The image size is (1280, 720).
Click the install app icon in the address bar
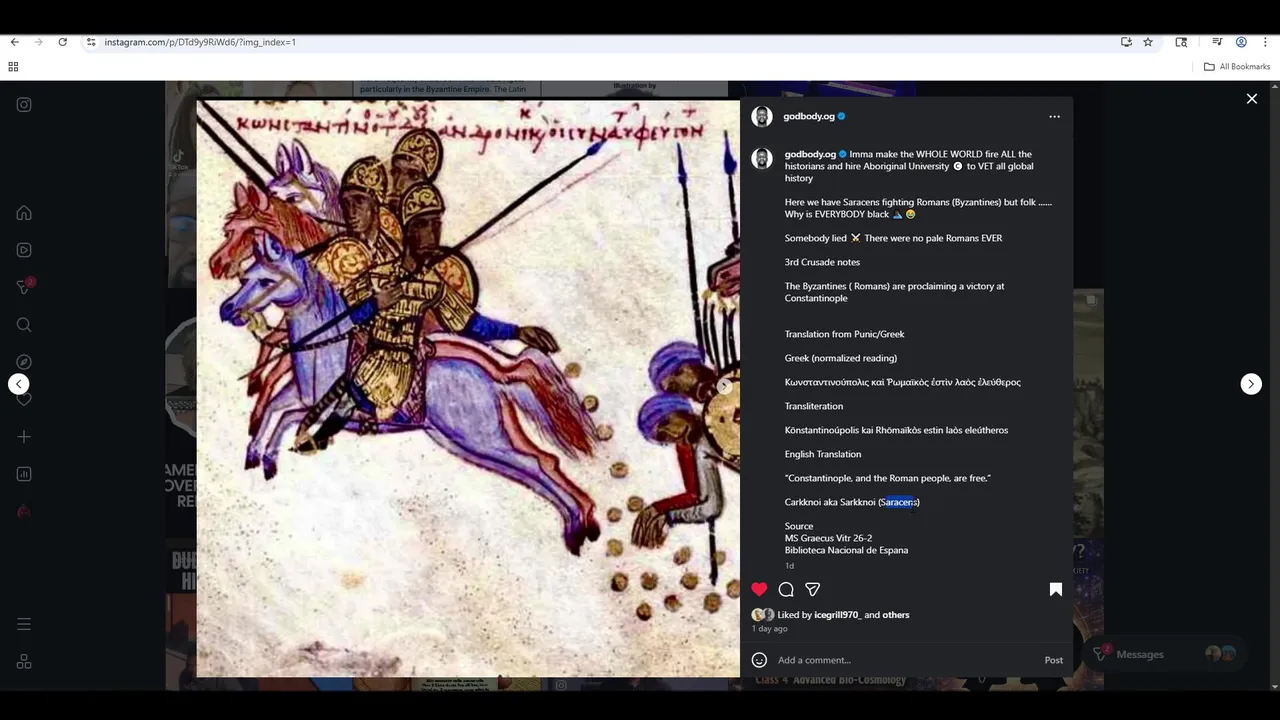1126,42
